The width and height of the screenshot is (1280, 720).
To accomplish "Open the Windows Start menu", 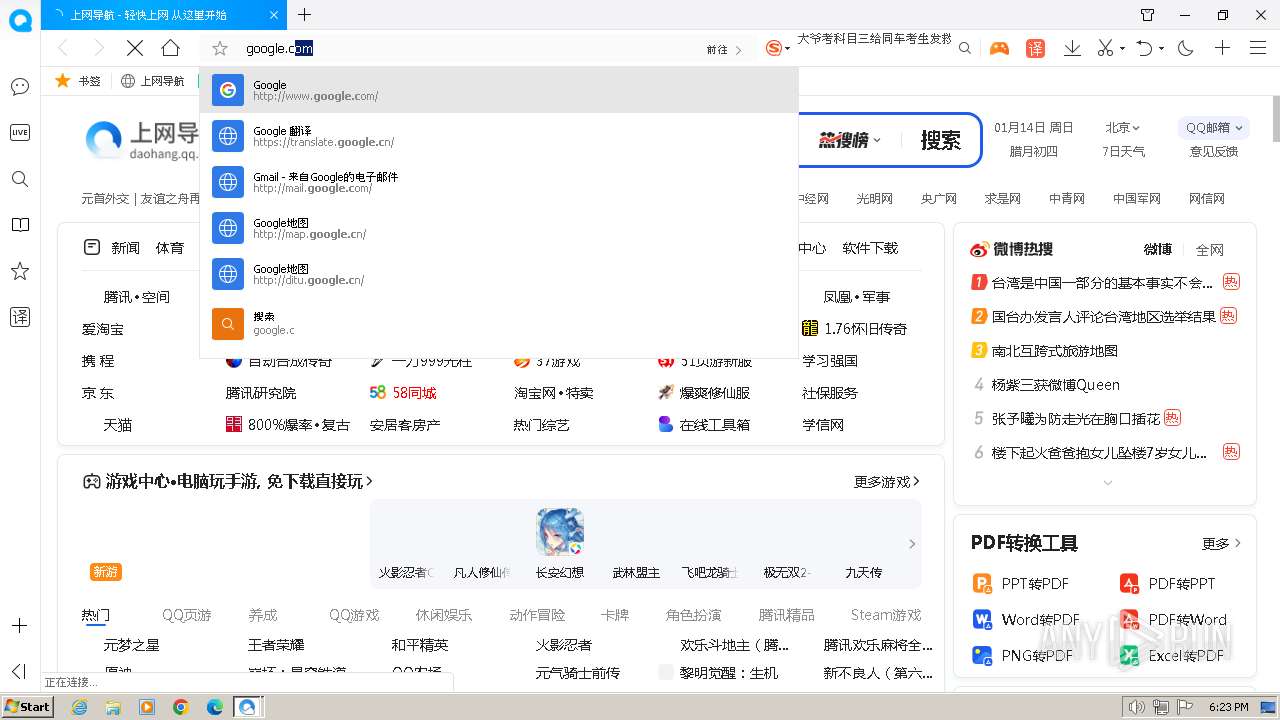I will [x=27, y=706].
